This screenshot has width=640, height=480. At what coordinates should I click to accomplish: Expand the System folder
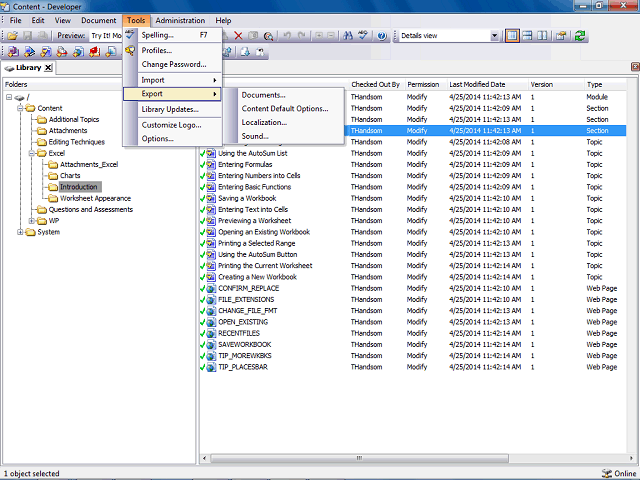[x=20, y=232]
